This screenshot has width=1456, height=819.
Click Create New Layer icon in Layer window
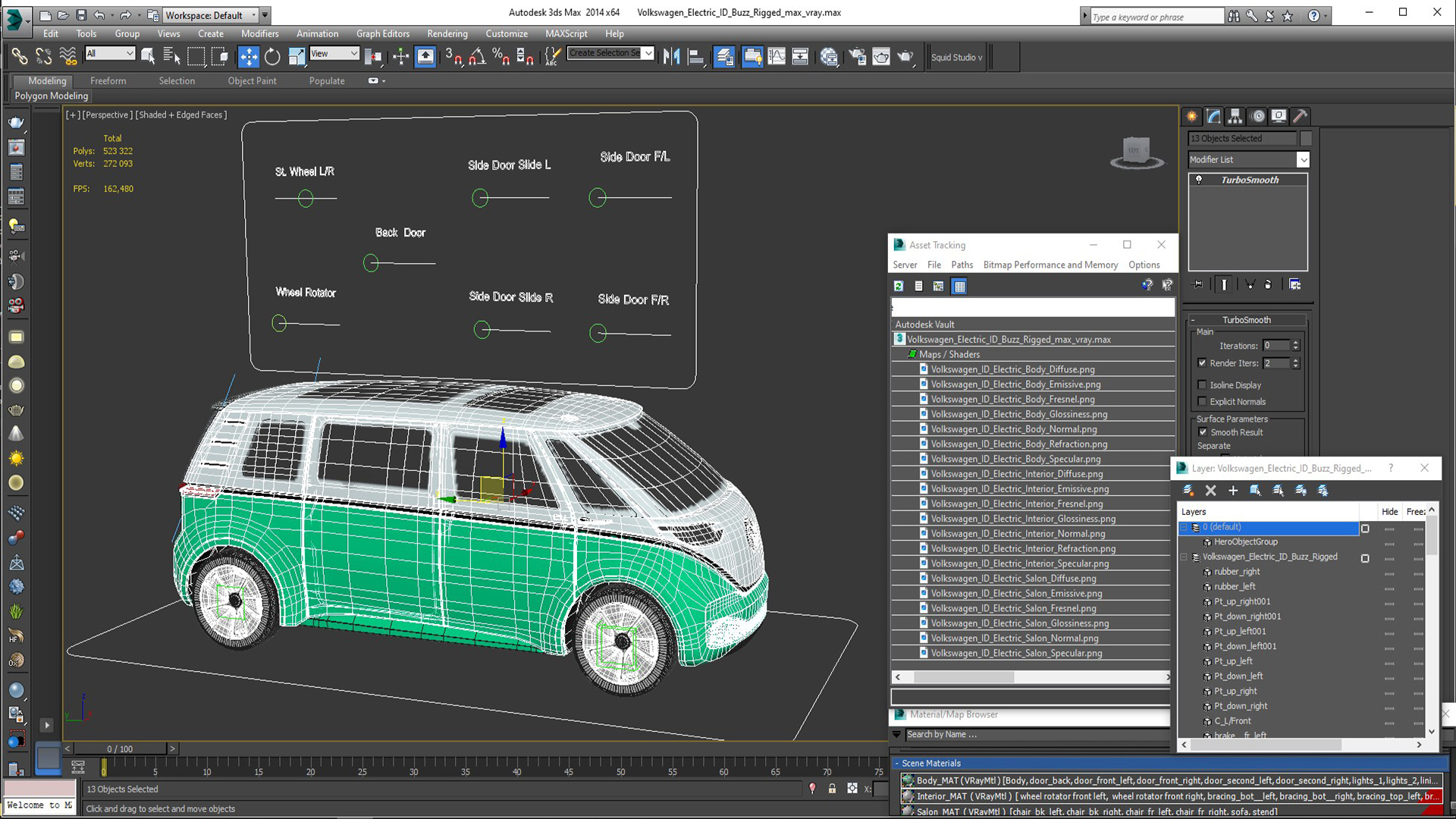[1188, 491]
